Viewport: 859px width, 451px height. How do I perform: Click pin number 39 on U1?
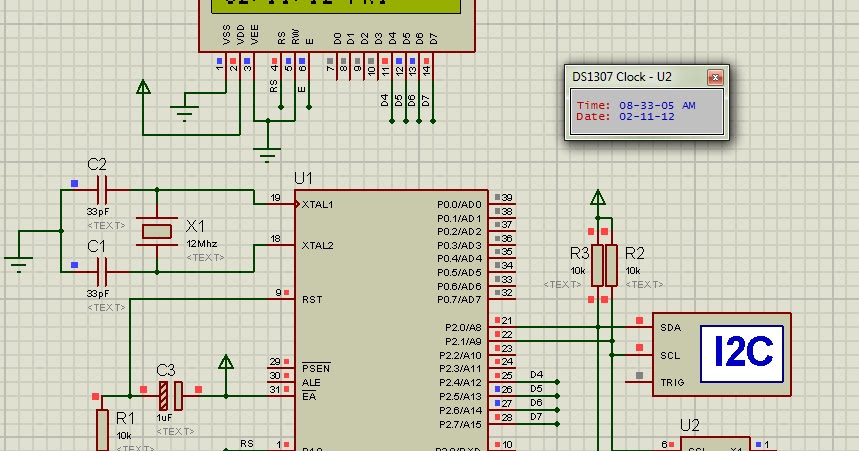point(507,198)
